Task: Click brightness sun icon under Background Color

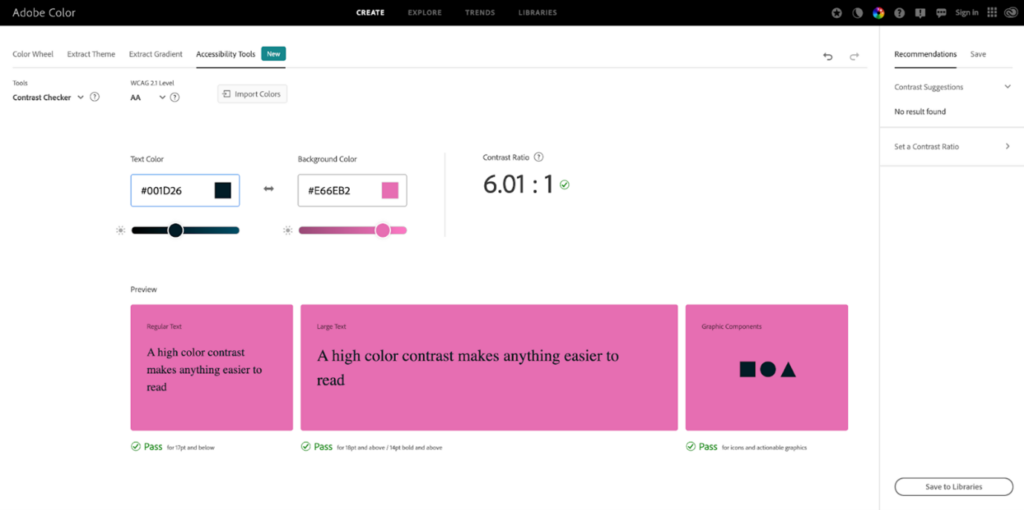Action: click(287, 231)
